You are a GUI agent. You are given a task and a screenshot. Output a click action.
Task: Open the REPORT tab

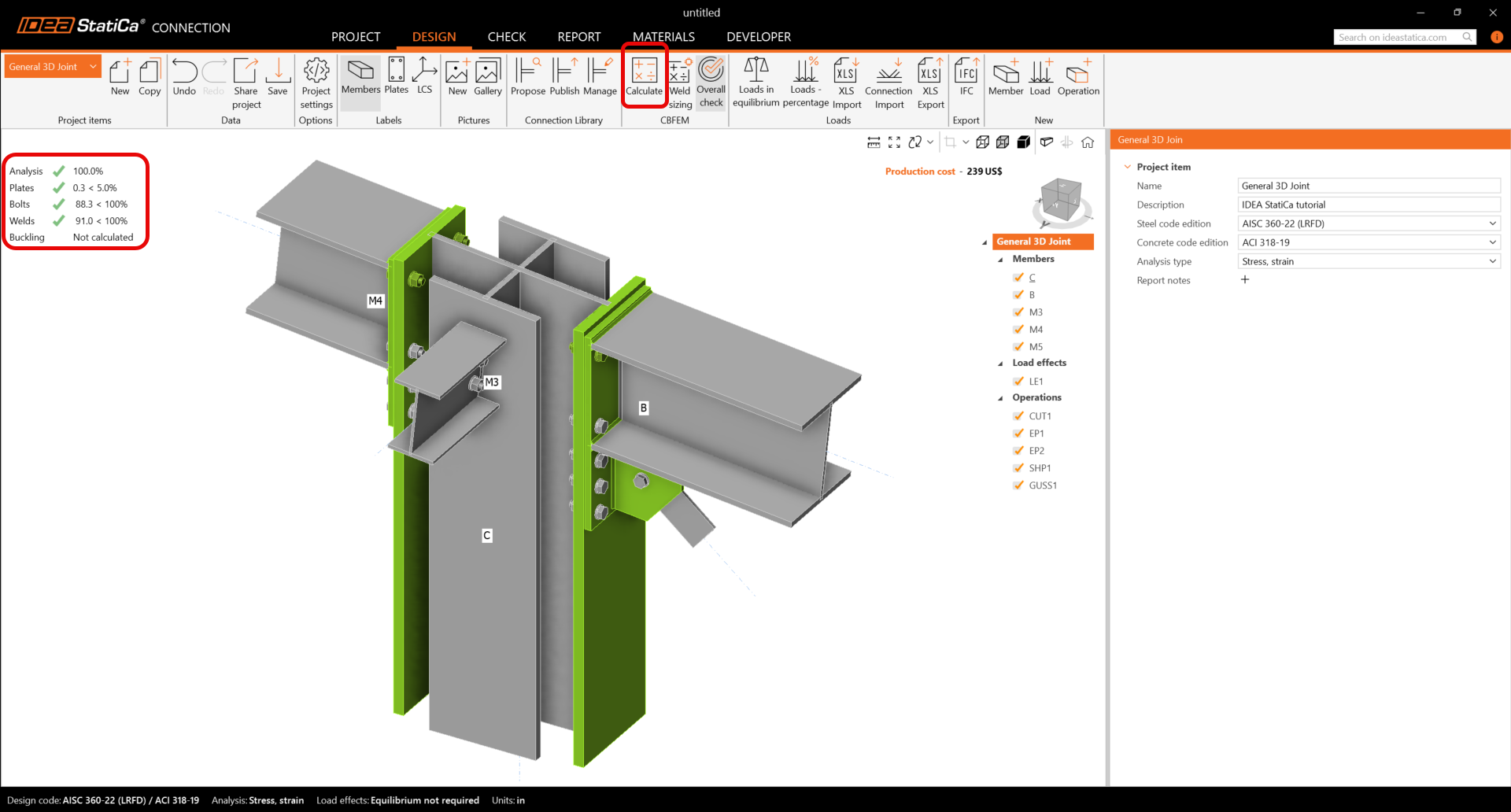578,37
